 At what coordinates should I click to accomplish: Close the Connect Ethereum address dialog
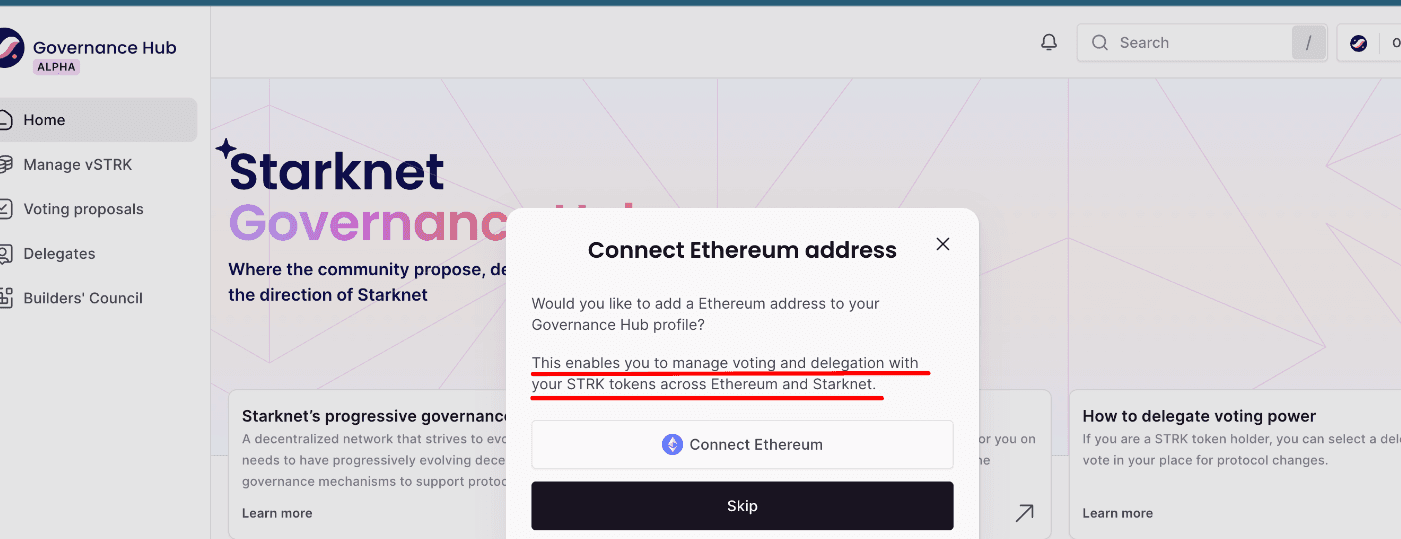coord(942,244)
